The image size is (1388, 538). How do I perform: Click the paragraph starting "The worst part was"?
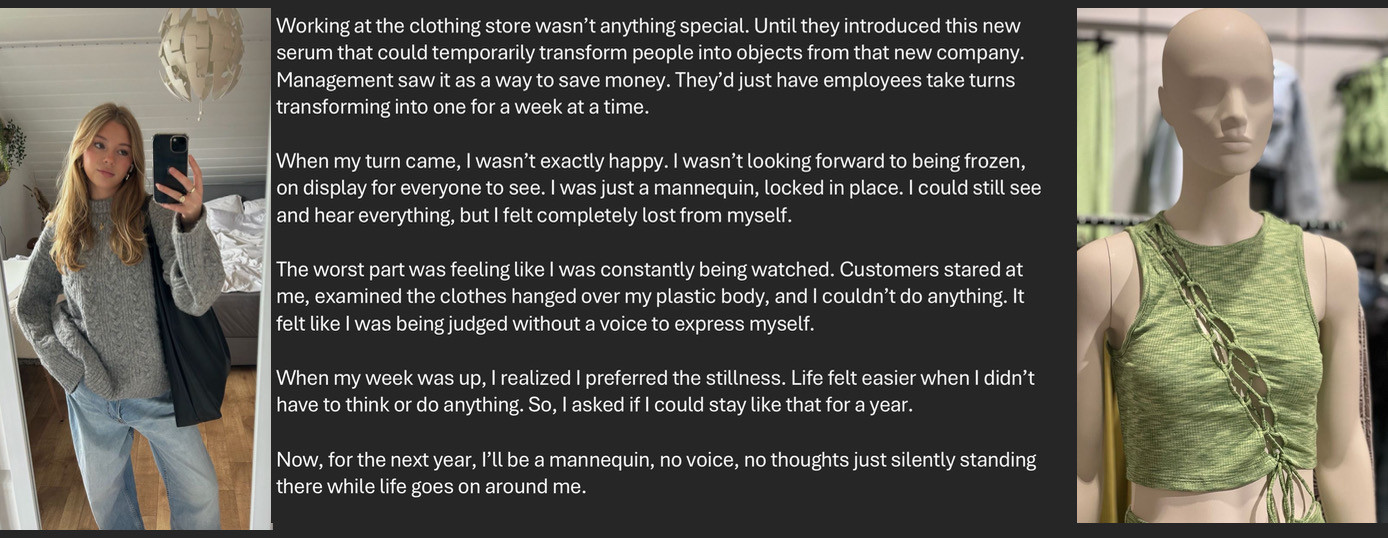(x=650, y=296)
